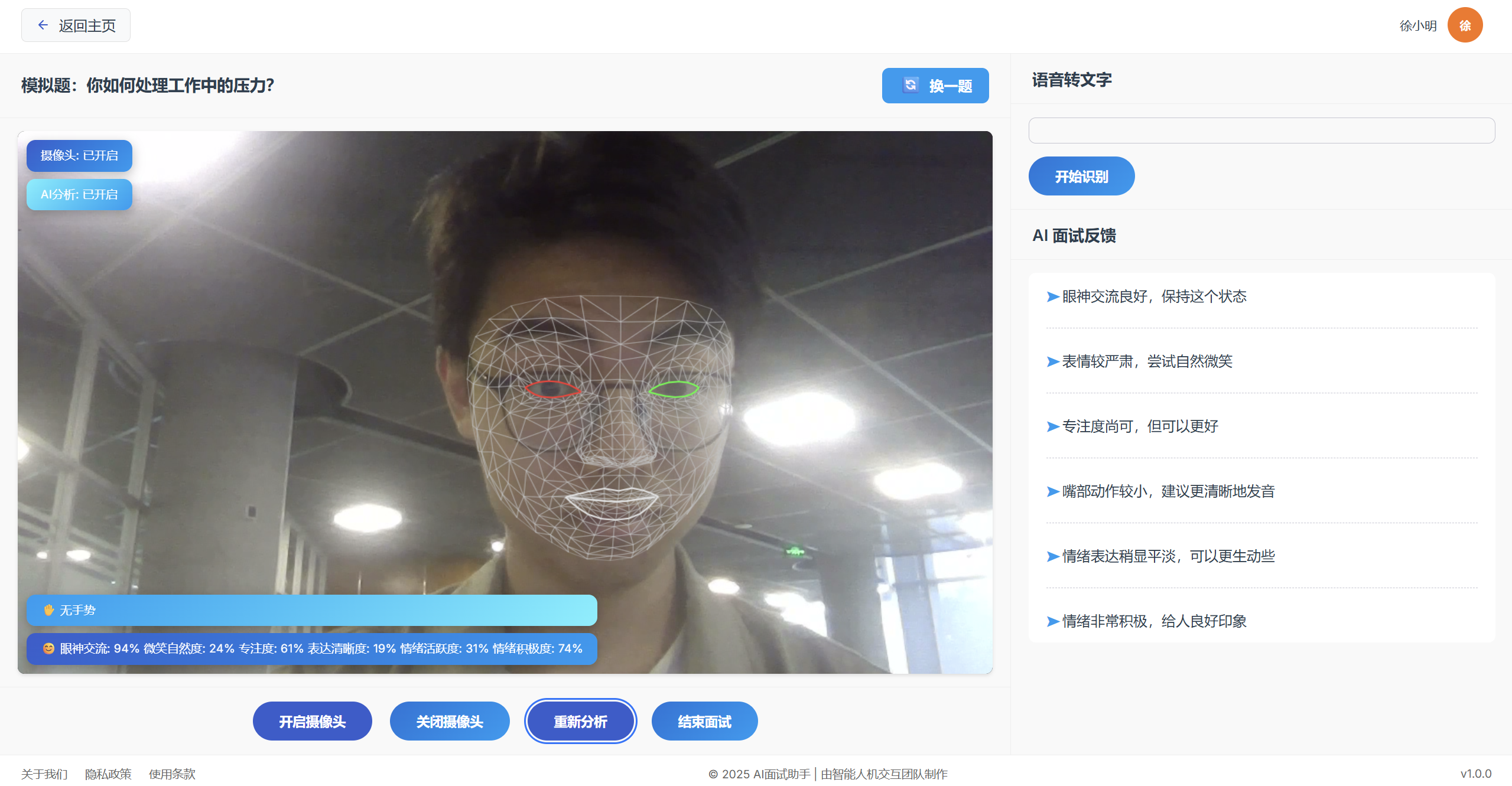
Task: Click feedback 专注度尚可，但可以更好
Action: click(1140, 426)
